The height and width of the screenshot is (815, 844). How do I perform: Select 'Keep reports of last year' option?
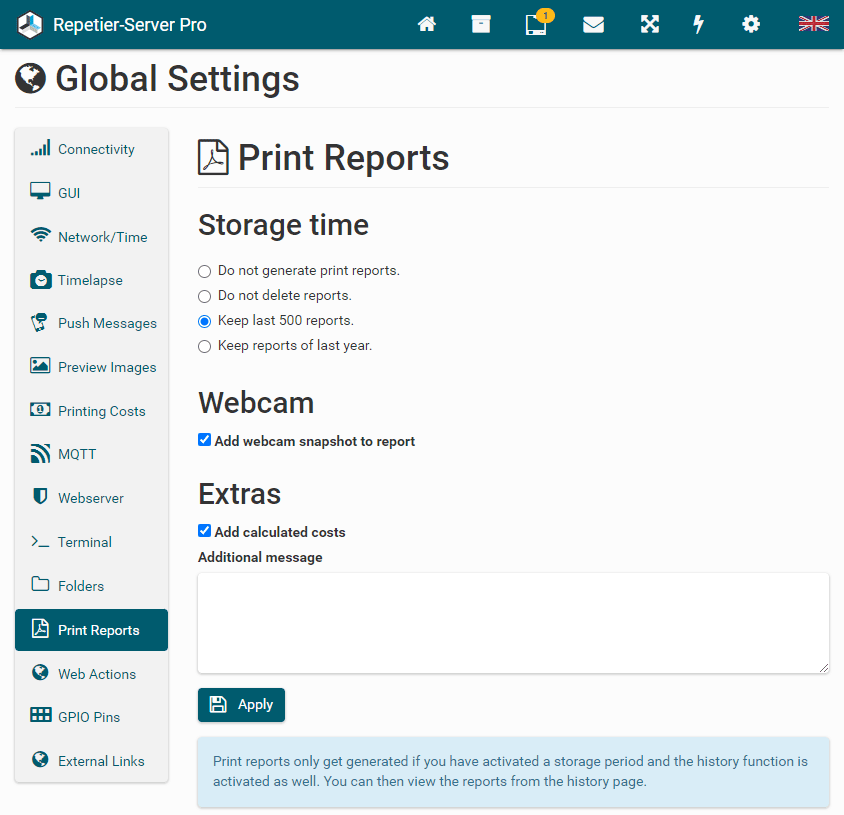205,346
